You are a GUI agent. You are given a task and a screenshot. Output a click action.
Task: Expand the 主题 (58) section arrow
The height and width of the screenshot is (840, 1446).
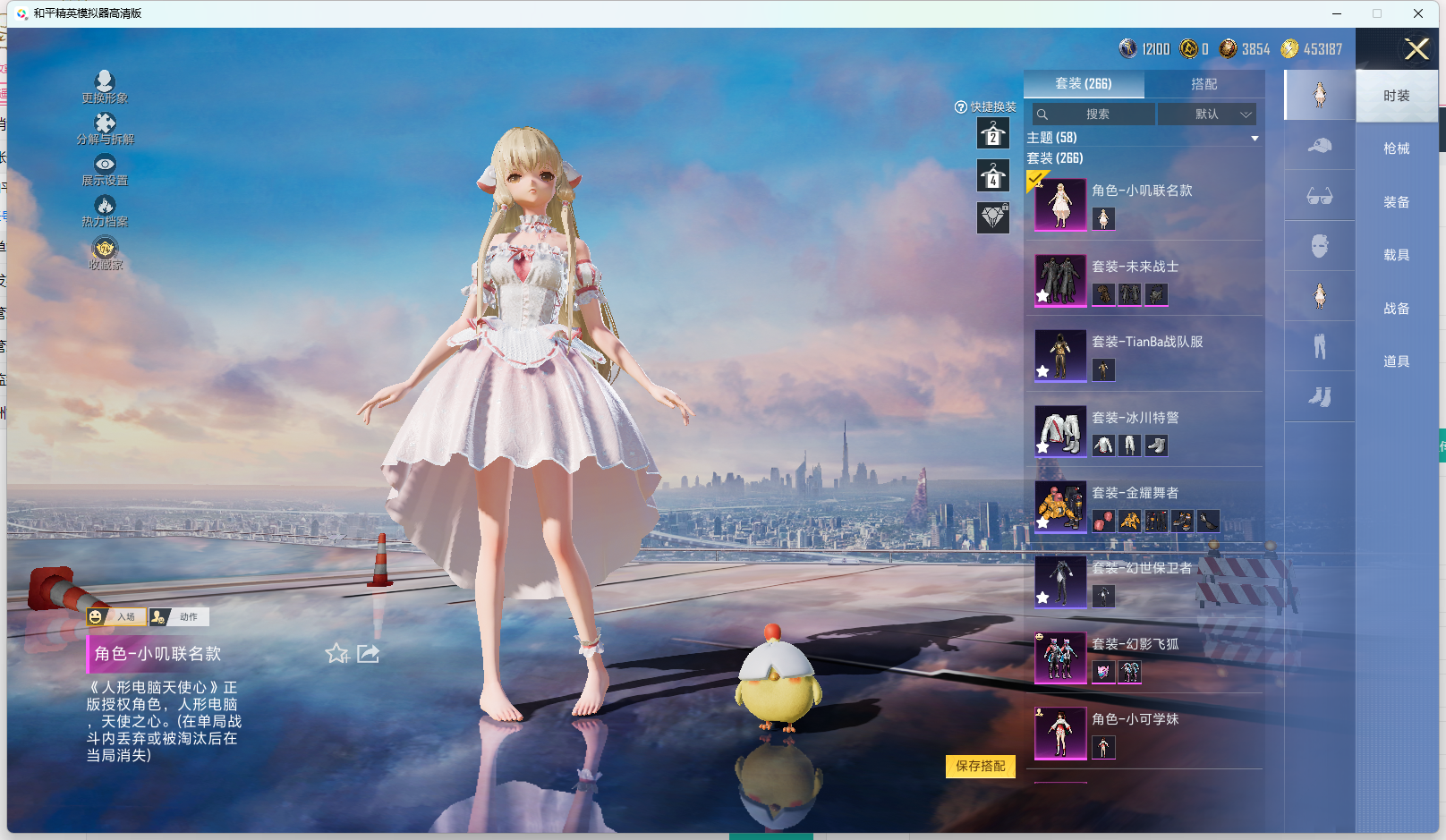point(1255,139)
